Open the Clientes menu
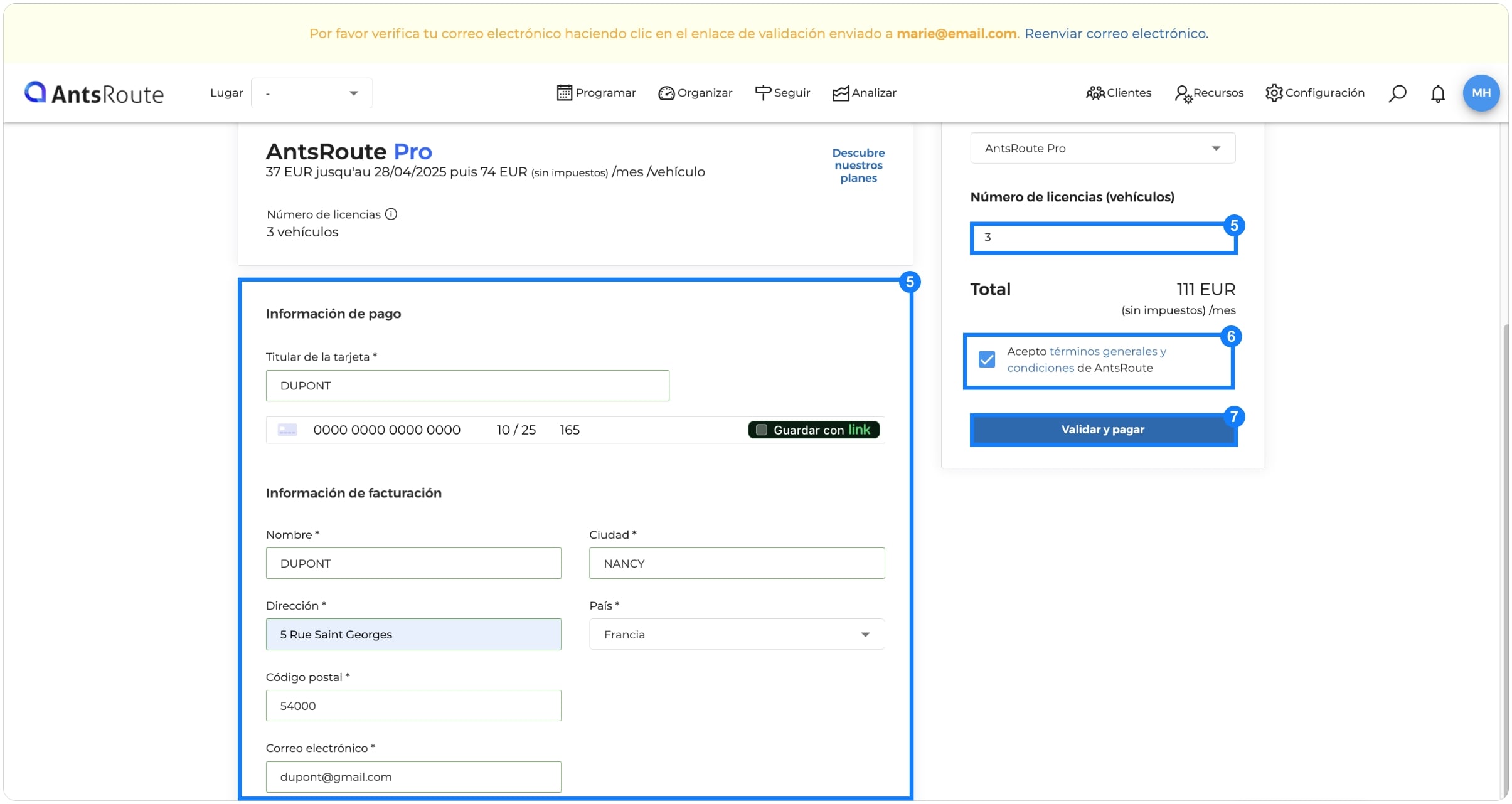 pos(1119,93)
